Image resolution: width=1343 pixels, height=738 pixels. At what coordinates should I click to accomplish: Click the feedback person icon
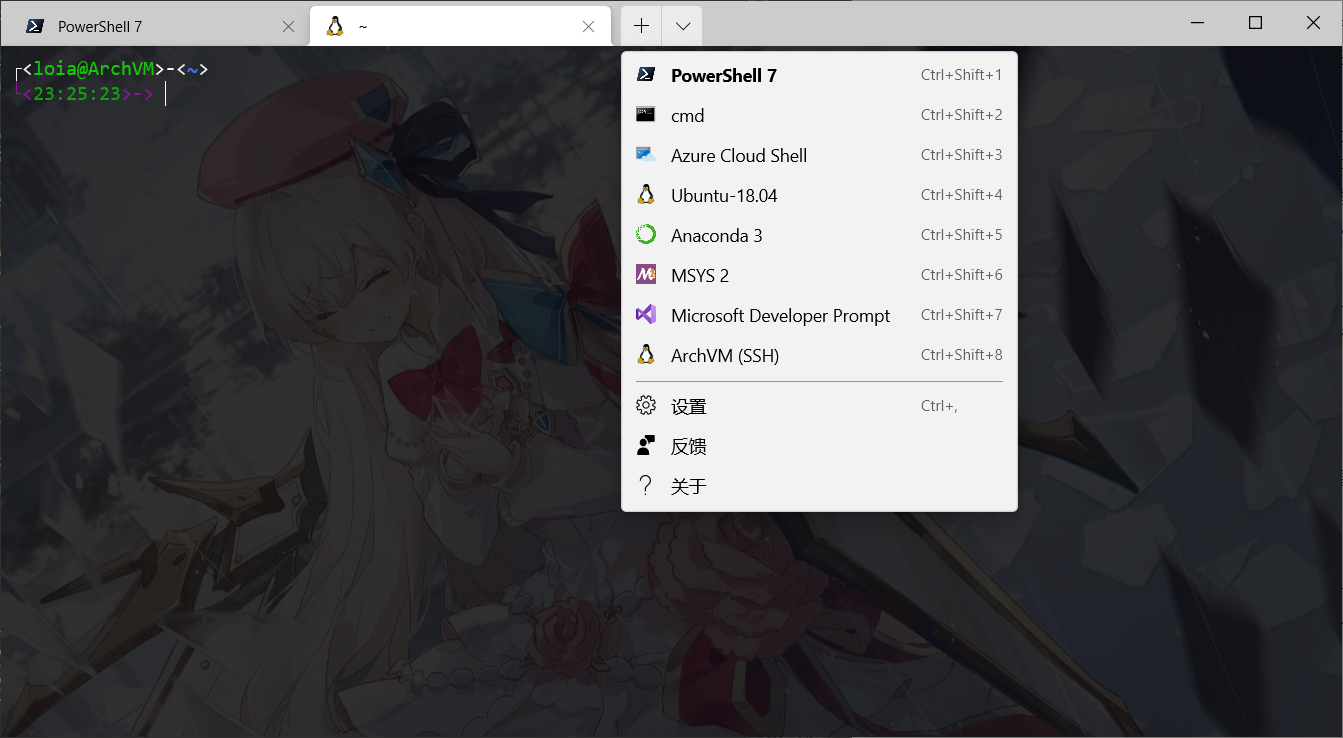[646, 446]
